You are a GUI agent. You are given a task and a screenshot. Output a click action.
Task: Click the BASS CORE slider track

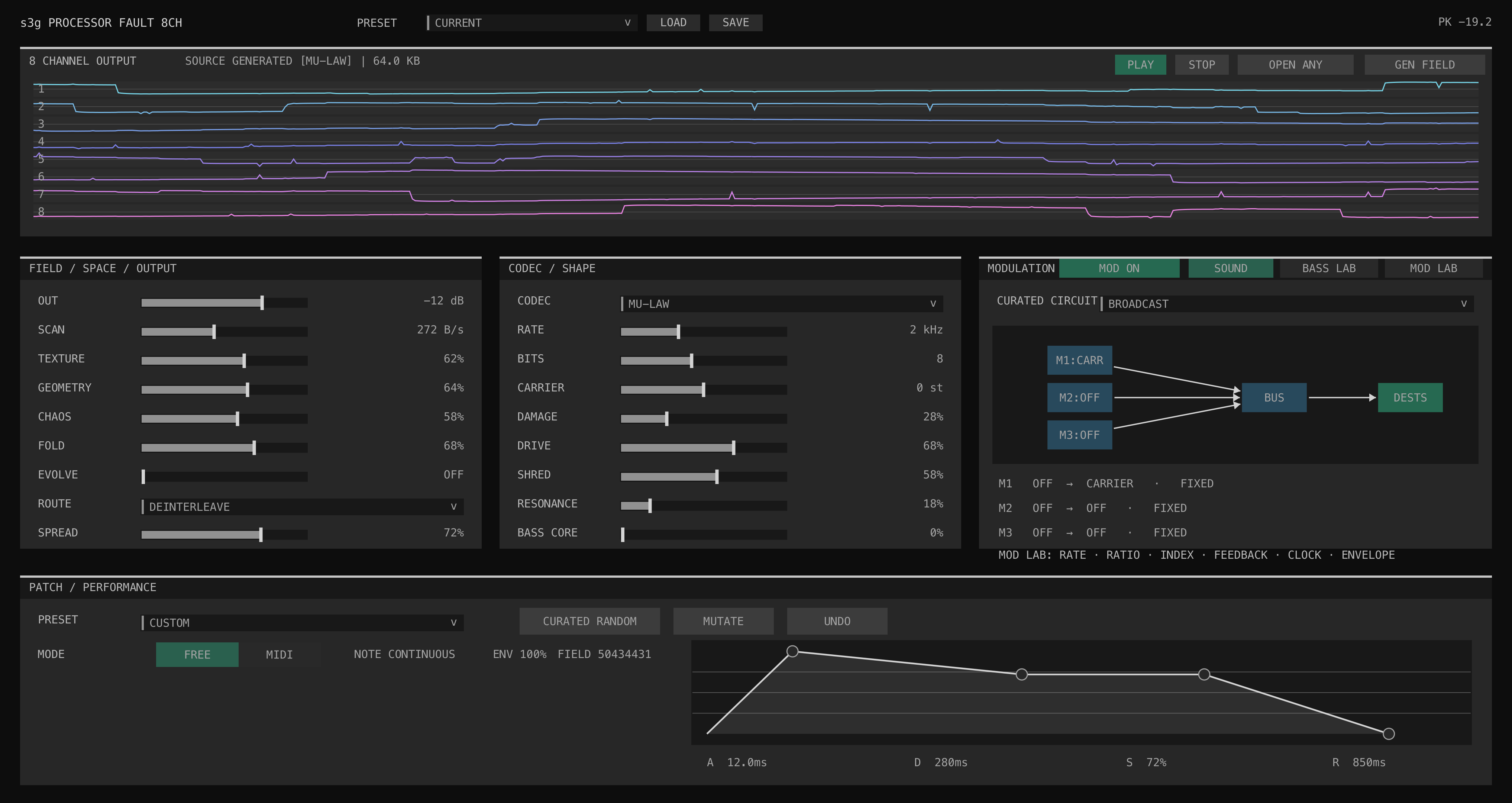click(704, 535)
